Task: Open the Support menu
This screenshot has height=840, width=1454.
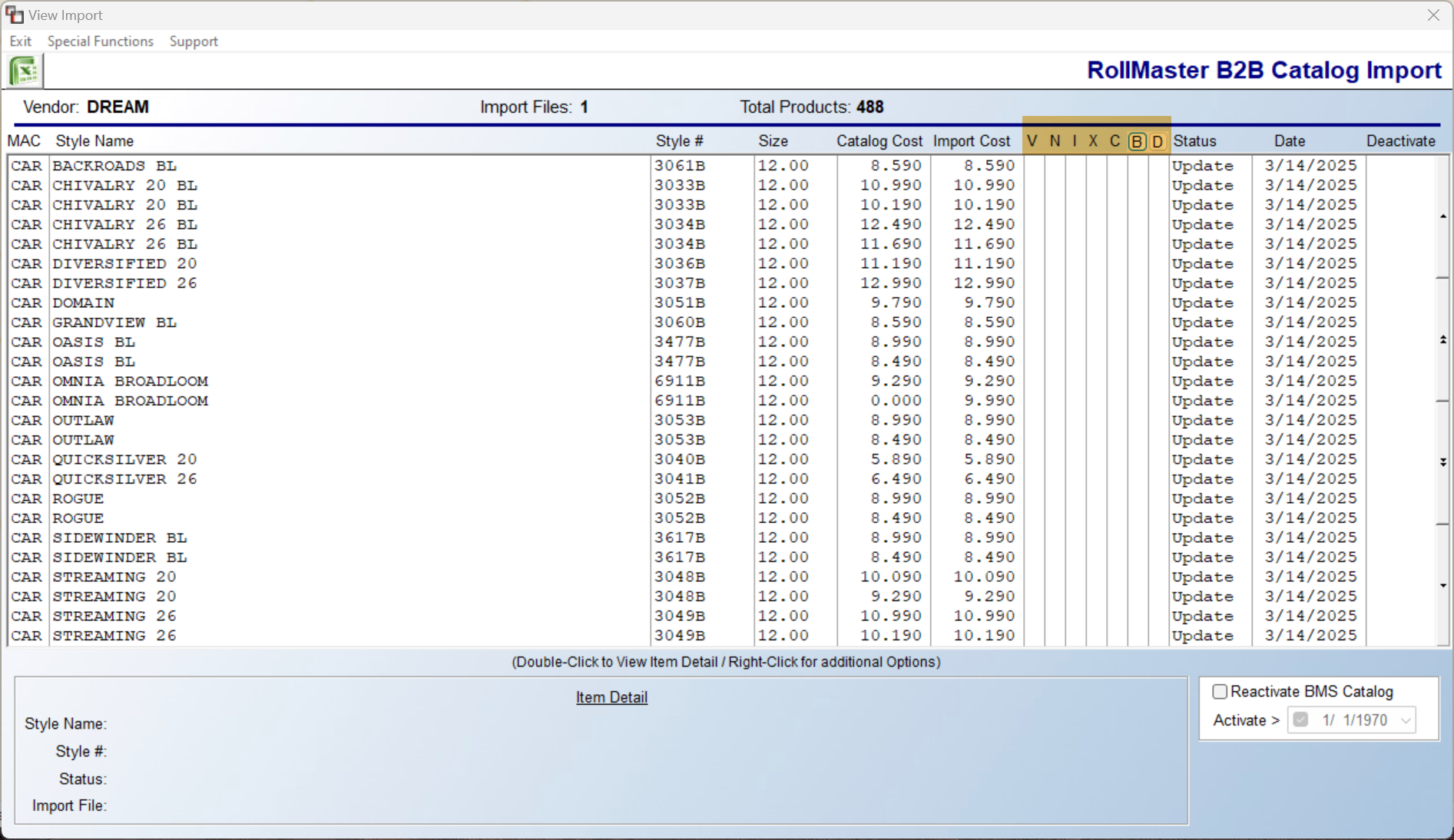Action: pyautogui.click(x=194, y=41)
